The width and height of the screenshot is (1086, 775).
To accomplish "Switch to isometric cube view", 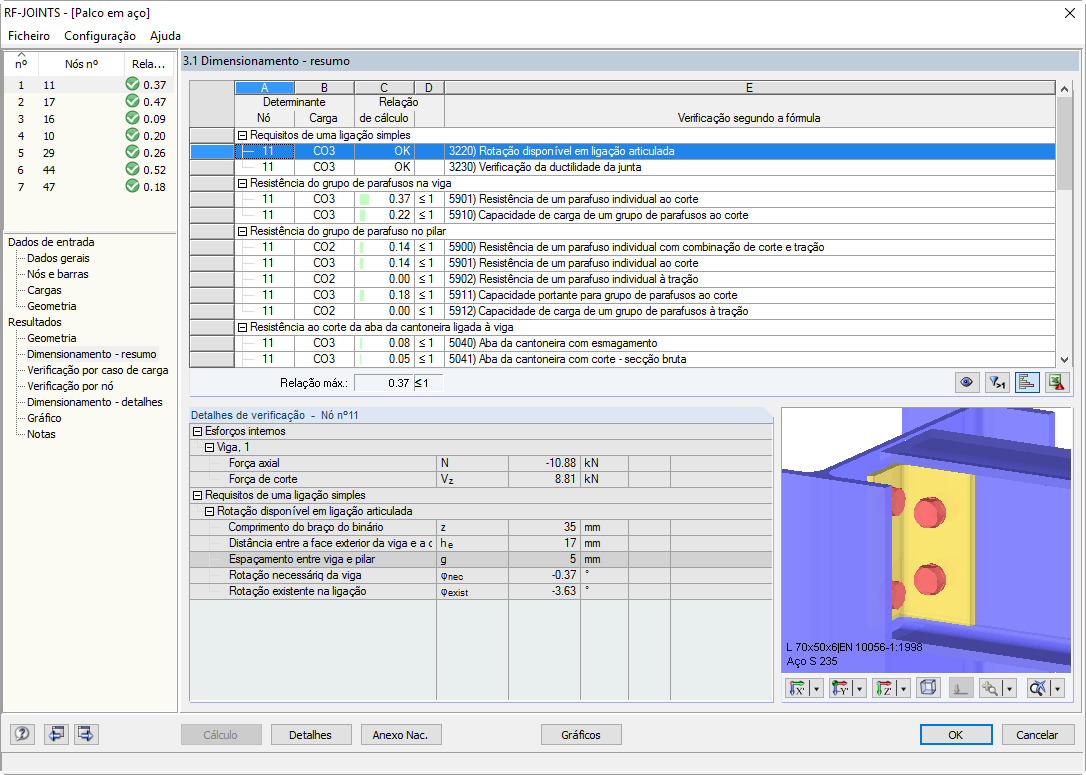I will click(x=928, y=688).
